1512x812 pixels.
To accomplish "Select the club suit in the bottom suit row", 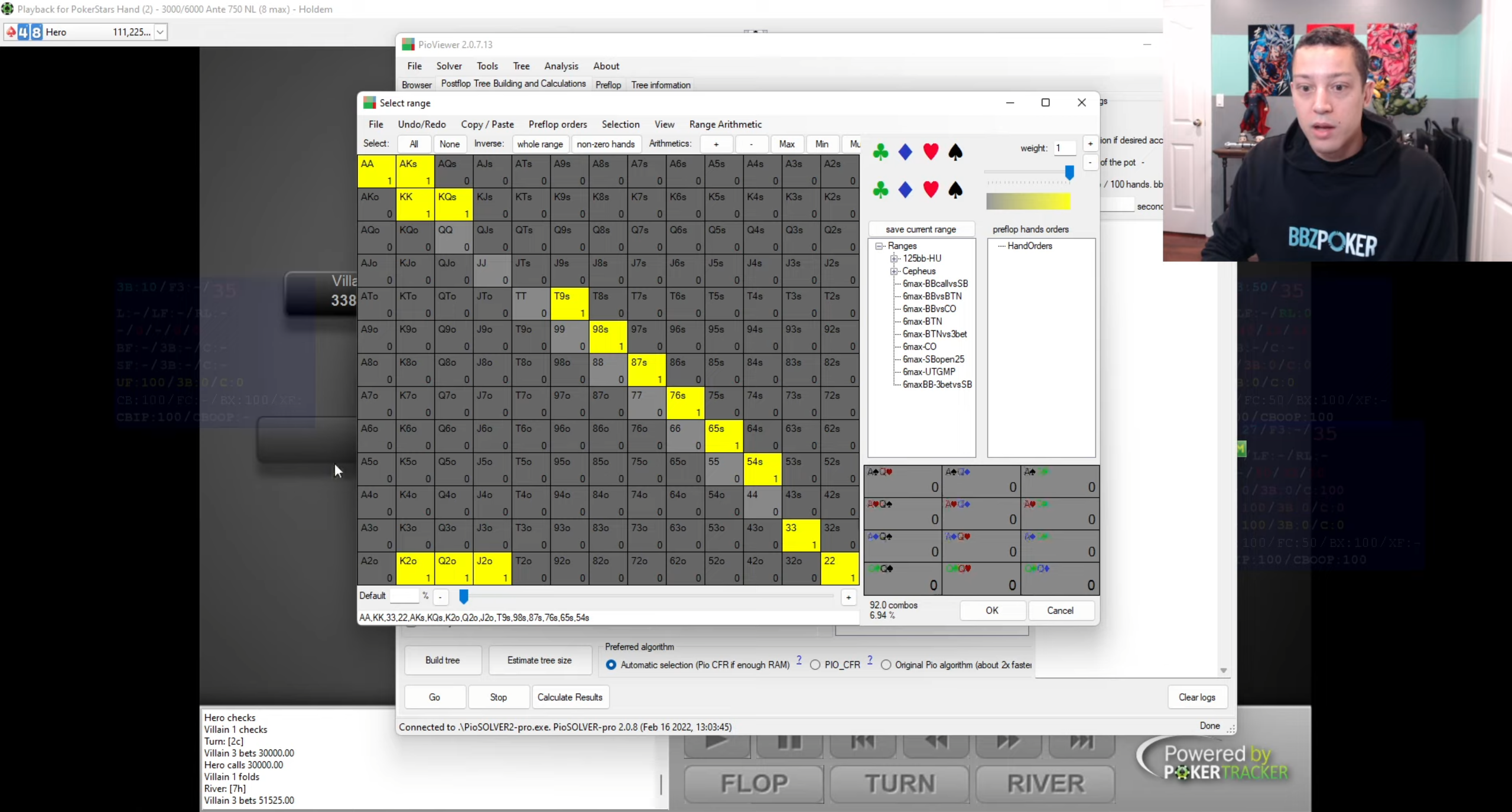I will click(880, 190).
